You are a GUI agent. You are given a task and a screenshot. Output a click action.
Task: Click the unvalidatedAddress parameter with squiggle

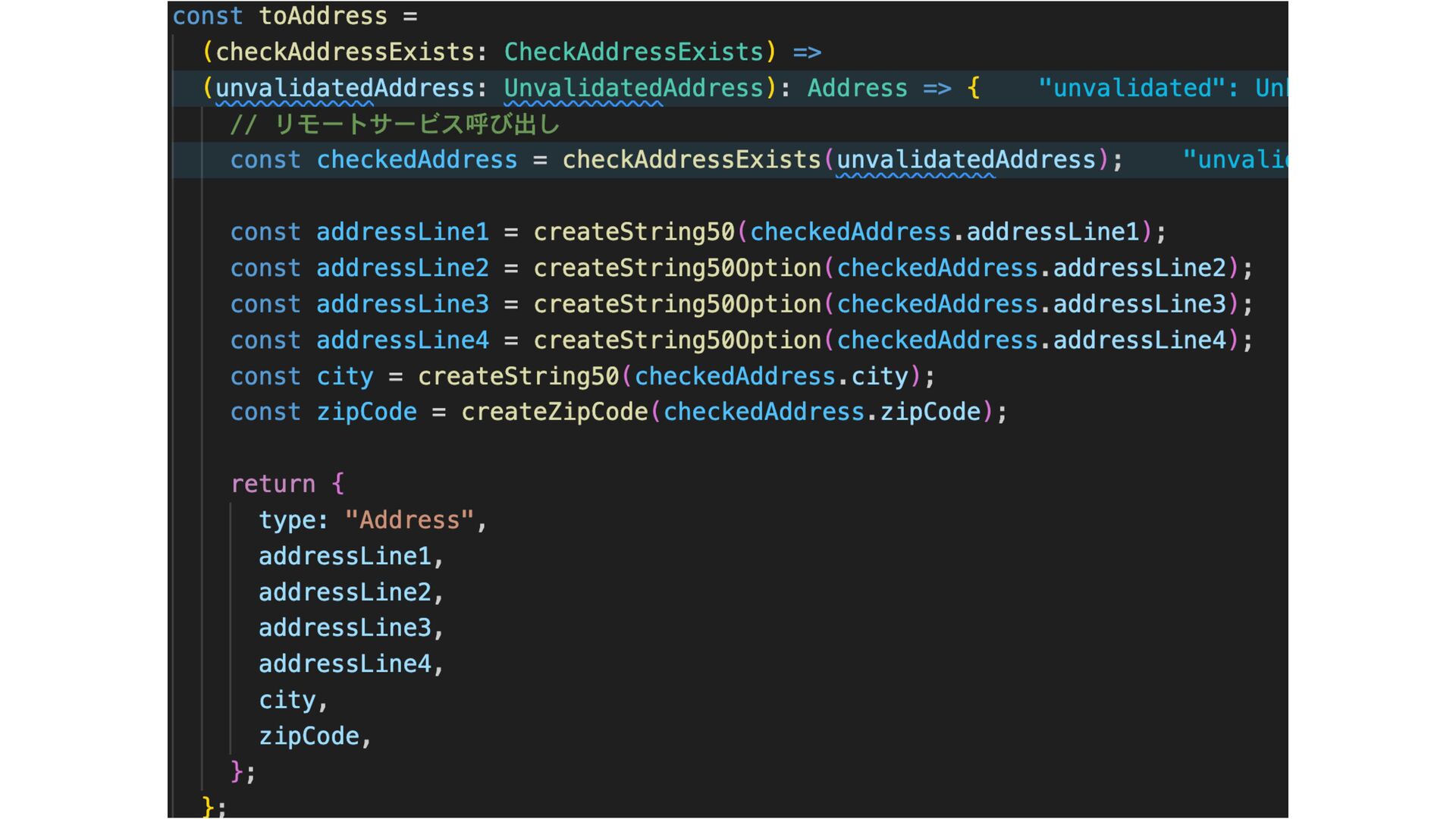tap(344, 88)
